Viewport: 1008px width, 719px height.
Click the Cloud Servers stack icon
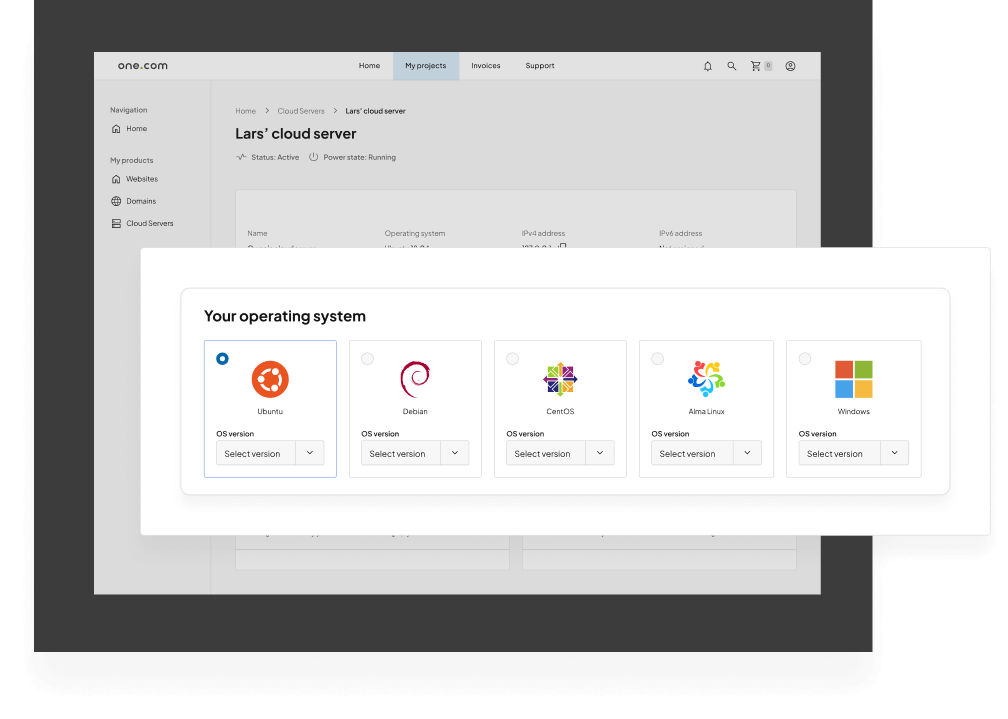coord(116,224)
